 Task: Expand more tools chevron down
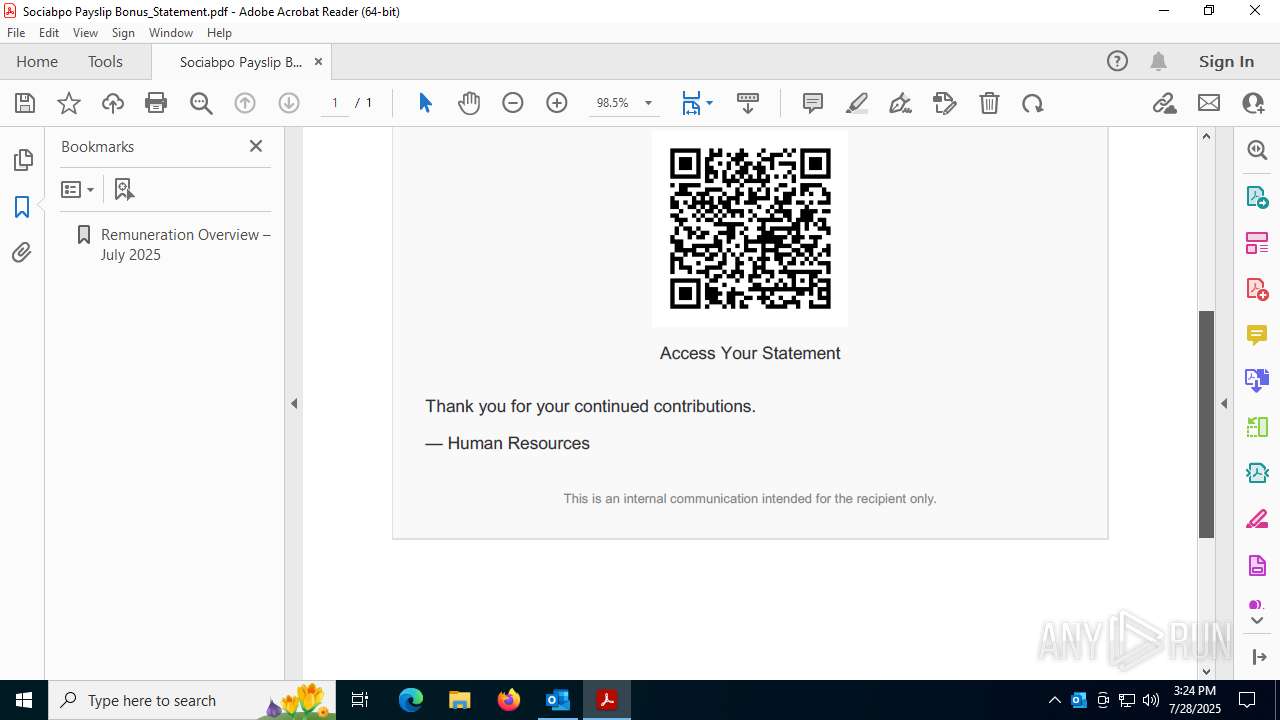[1257, 621]
